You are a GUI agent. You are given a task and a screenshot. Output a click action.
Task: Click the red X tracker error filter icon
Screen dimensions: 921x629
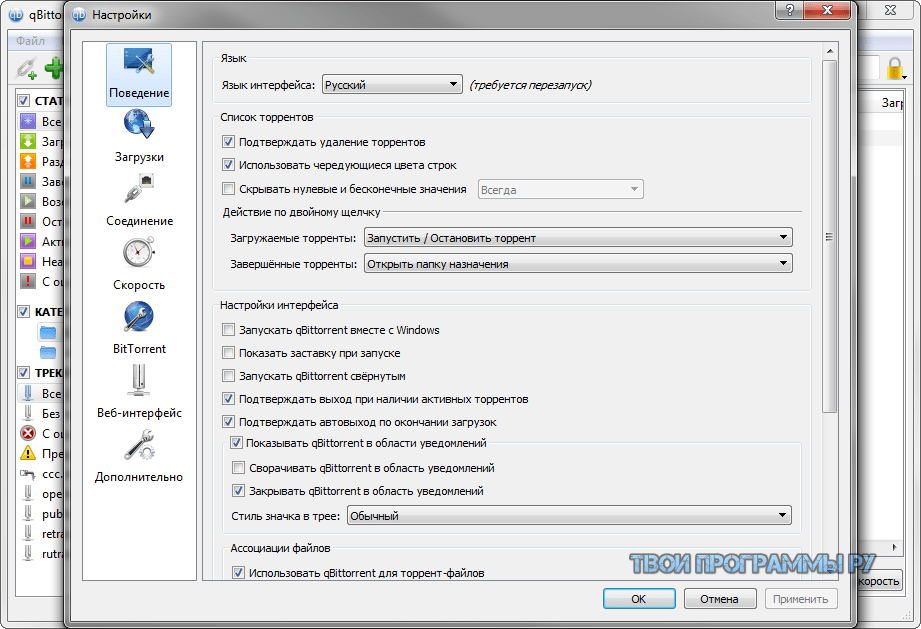tap(28, 433)
